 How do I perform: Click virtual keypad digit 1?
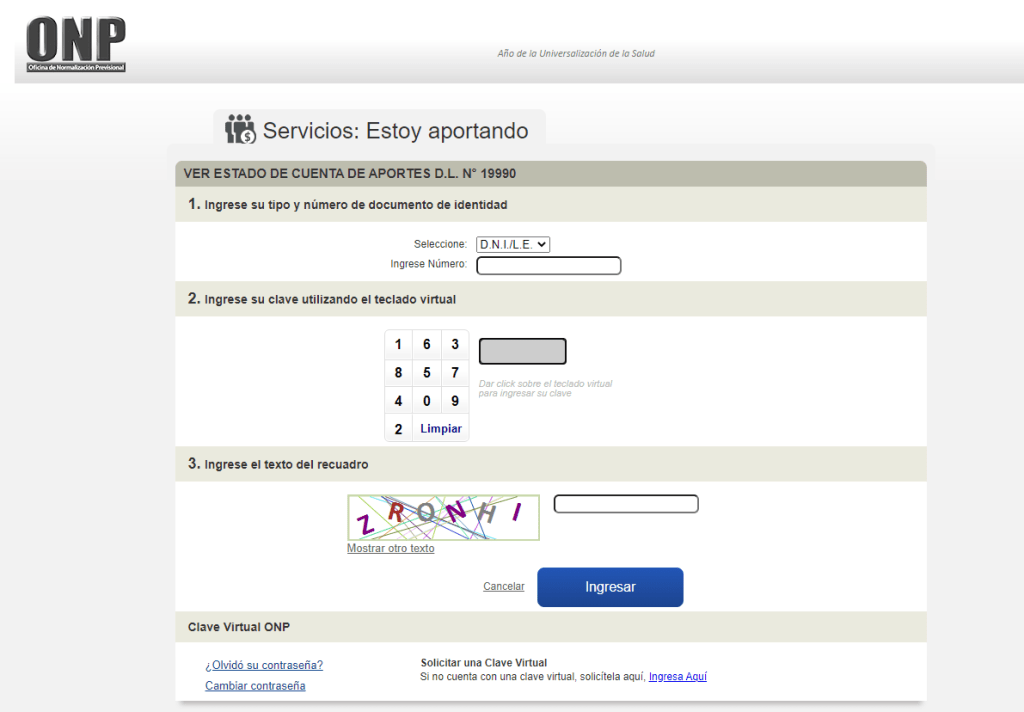398,344
